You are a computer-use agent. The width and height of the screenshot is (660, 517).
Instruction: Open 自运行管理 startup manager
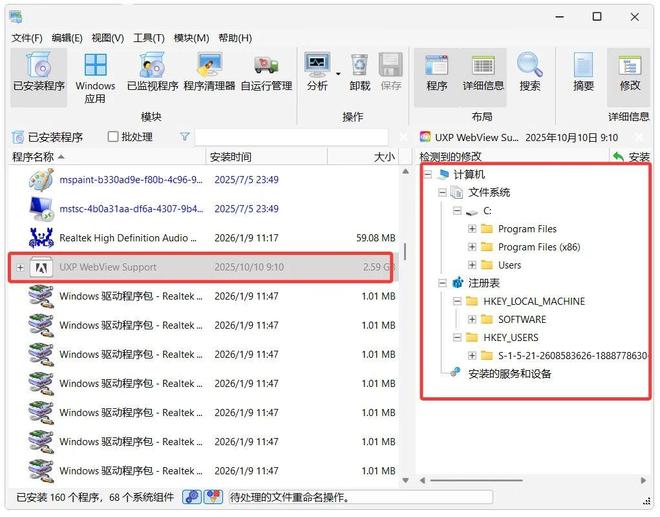(x=266, y=72)
